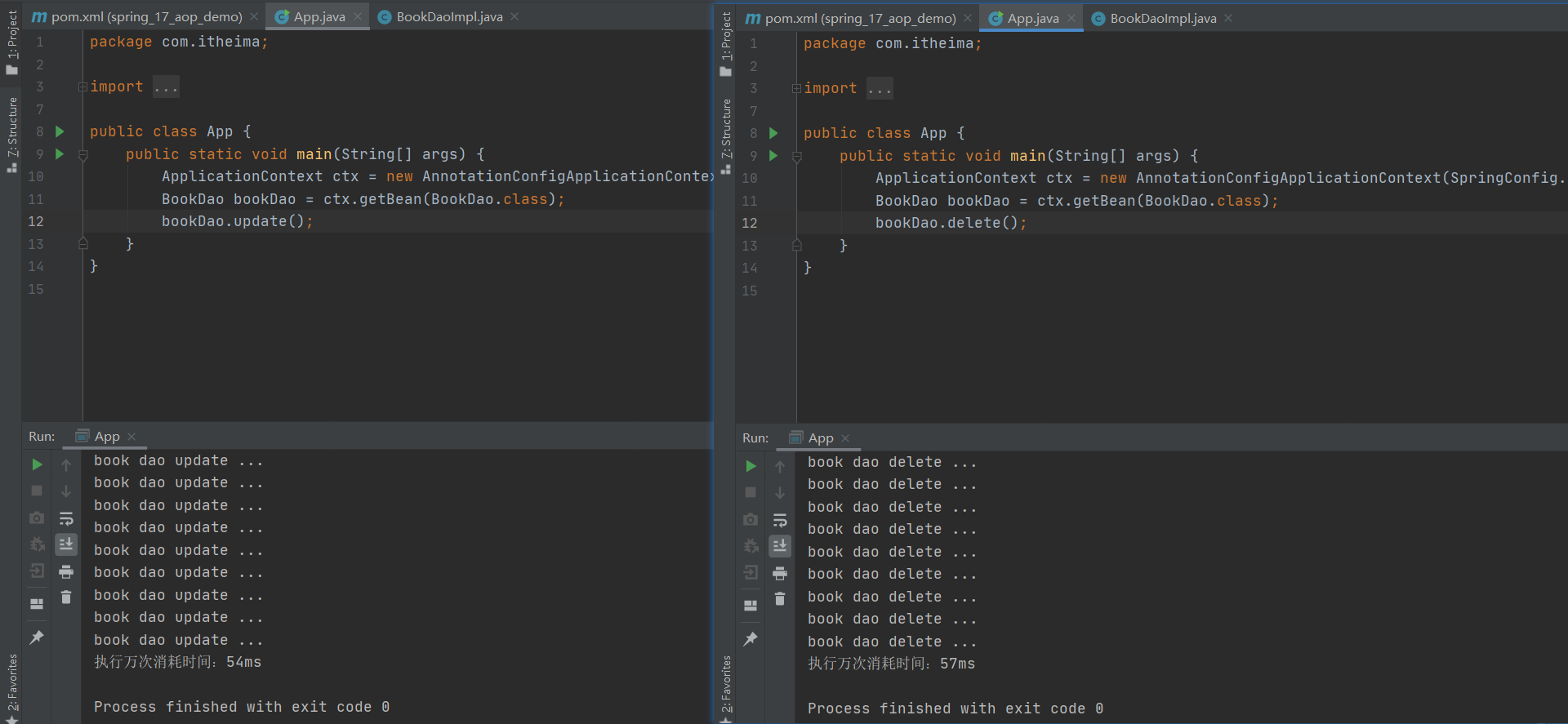Rerun App in the right Run panel
The width and height of the screenshot is (1568, 724).
(x=751, y=466)
